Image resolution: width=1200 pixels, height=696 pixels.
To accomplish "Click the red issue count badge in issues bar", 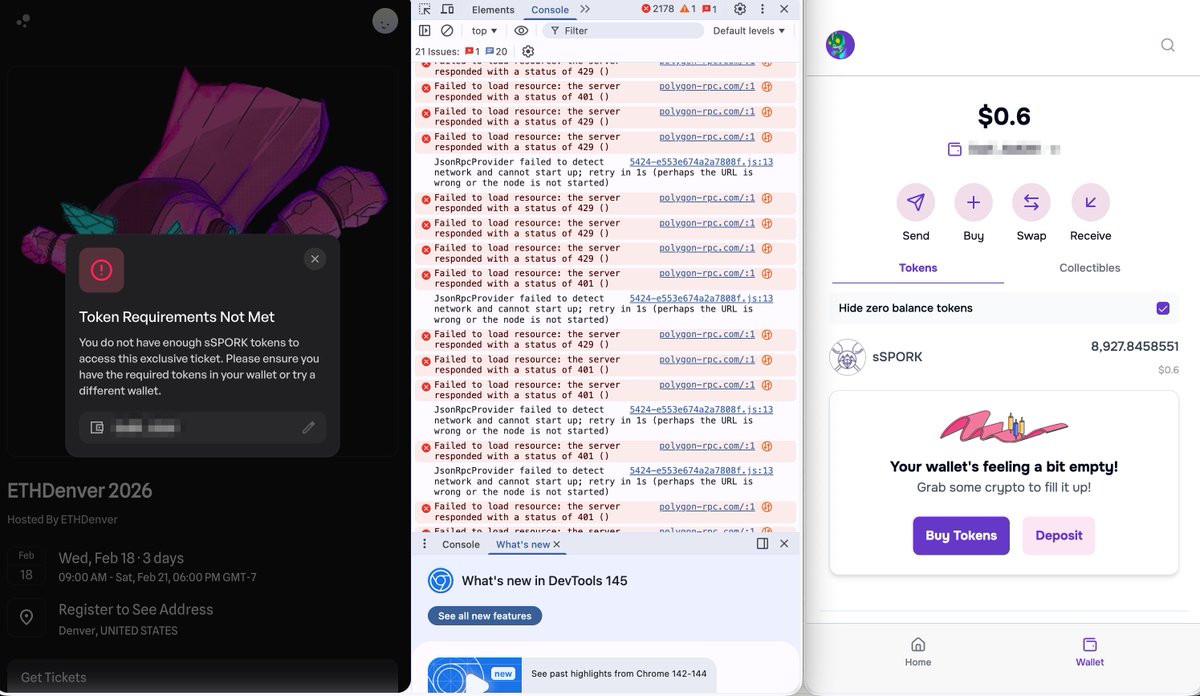I will point(472,52).
